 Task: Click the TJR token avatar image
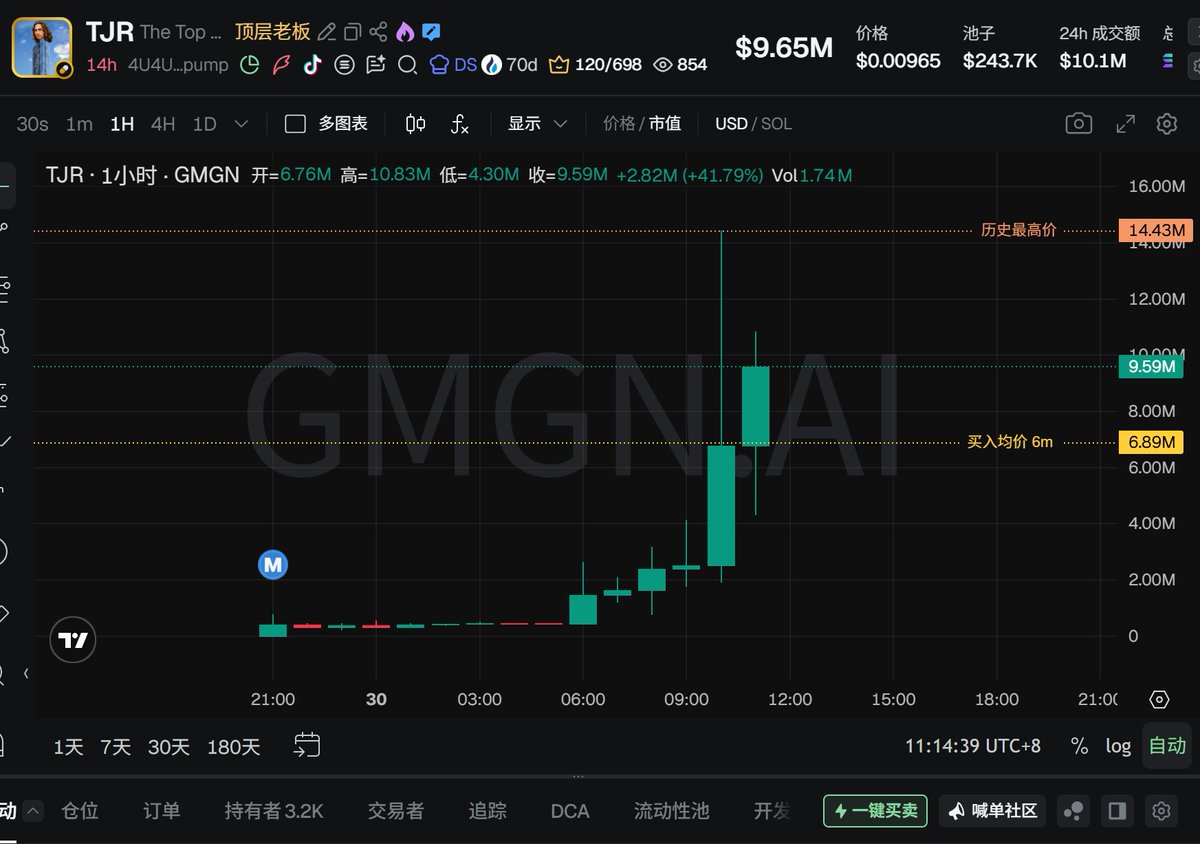pyautogui.click(x=42, y=47)
